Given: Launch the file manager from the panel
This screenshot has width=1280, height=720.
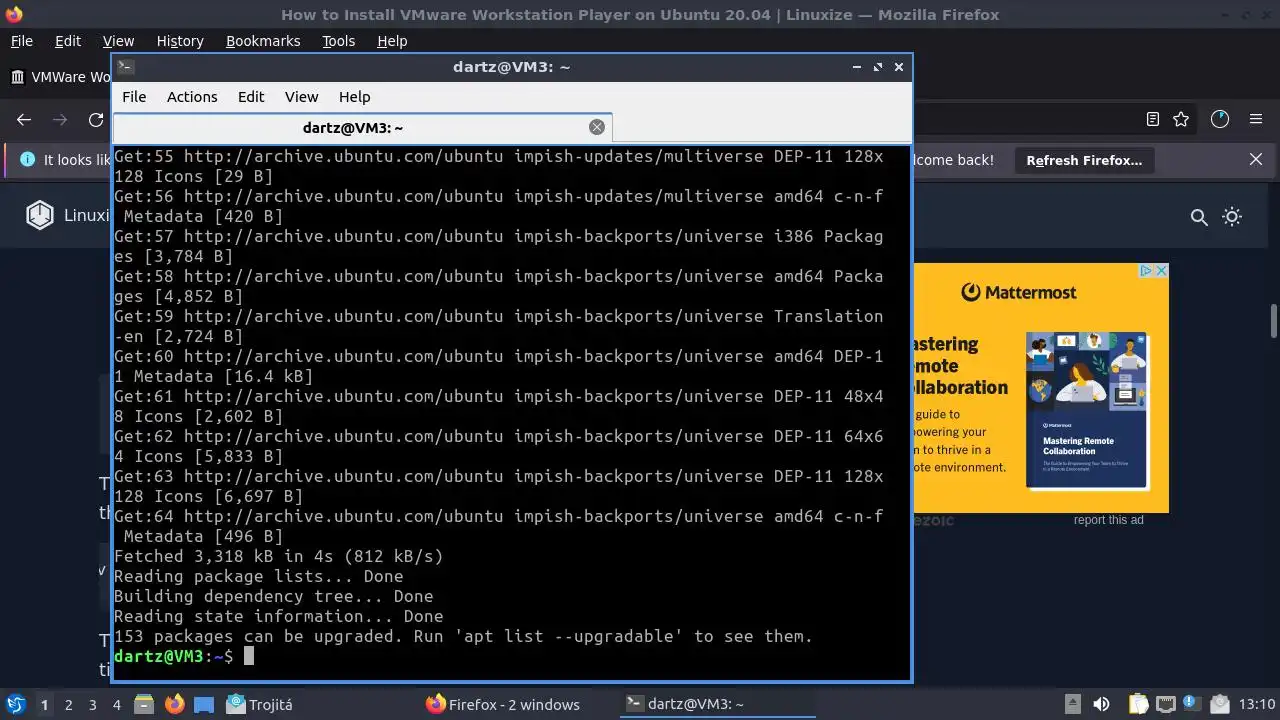Looking at the screenshot, I should pyautogui.click(x=143, y=704).
